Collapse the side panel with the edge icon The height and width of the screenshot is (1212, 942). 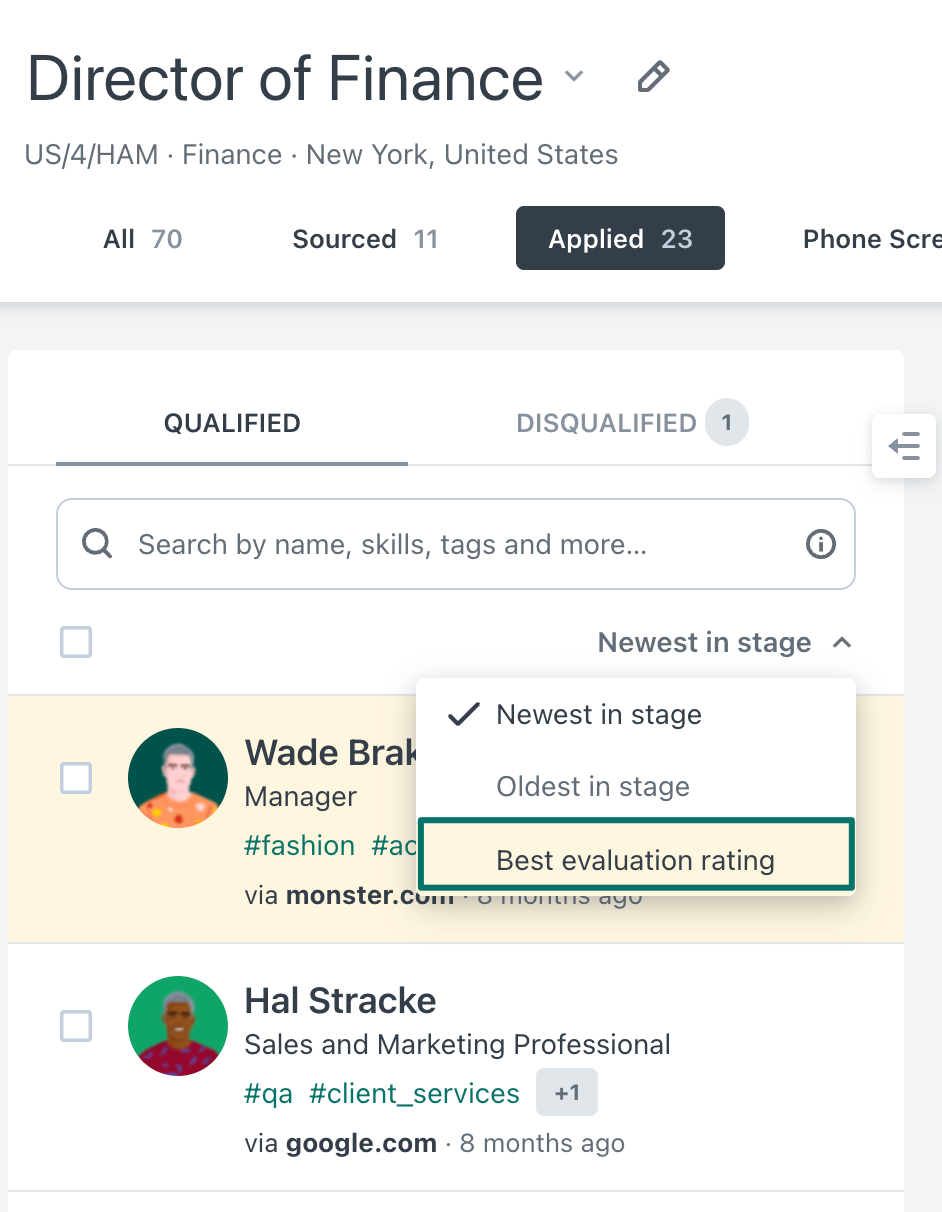click(903, 446)
